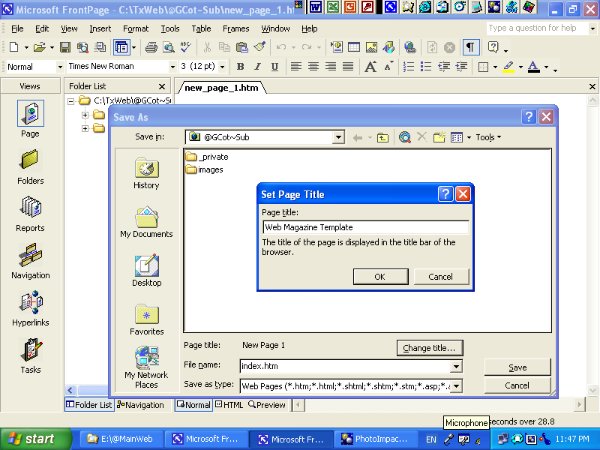Click OK in Set Page Title dialog
600x450 pixels.
(379, 276)
